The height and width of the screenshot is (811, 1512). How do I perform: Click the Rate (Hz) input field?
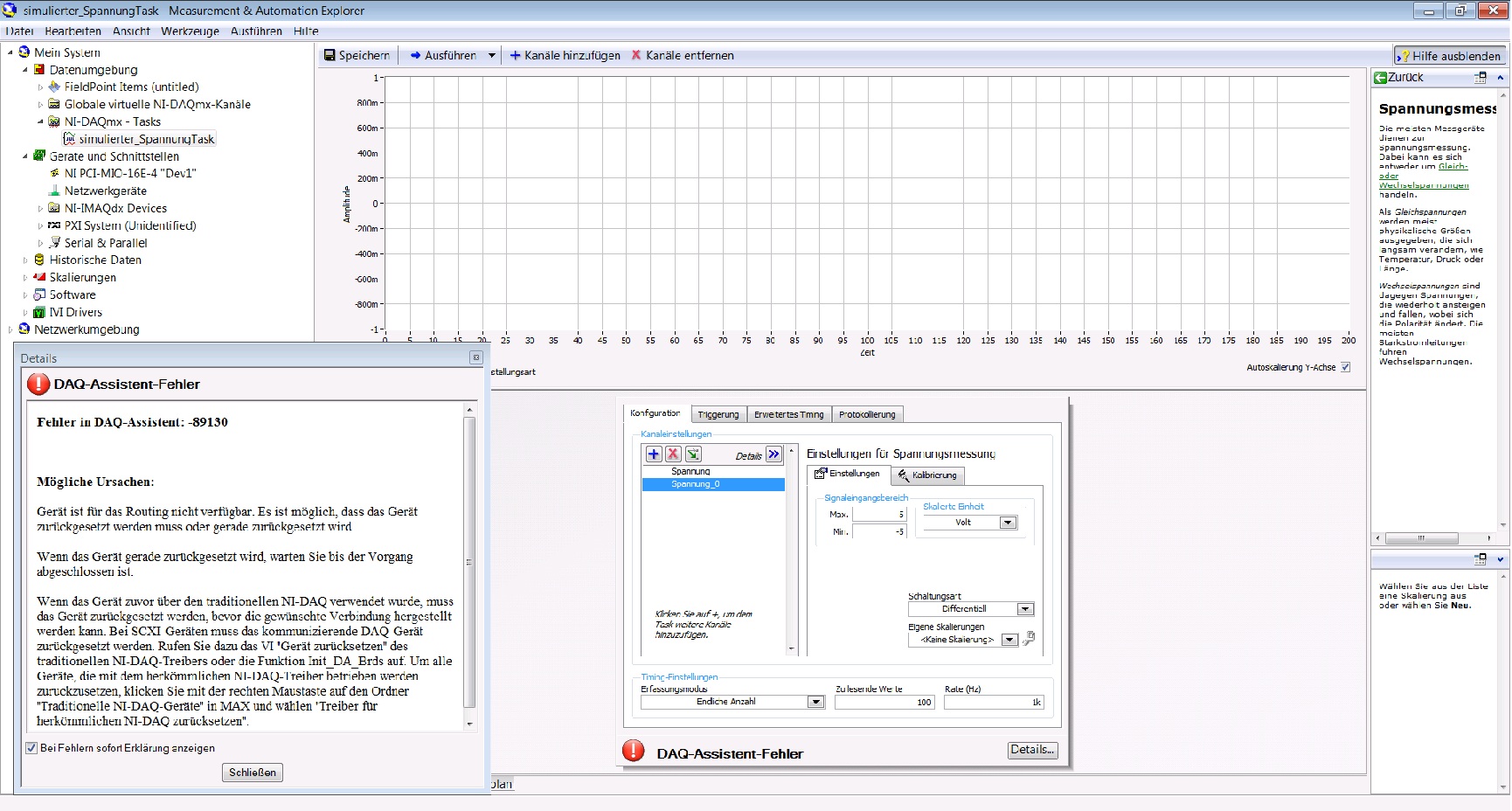(993, 703)
